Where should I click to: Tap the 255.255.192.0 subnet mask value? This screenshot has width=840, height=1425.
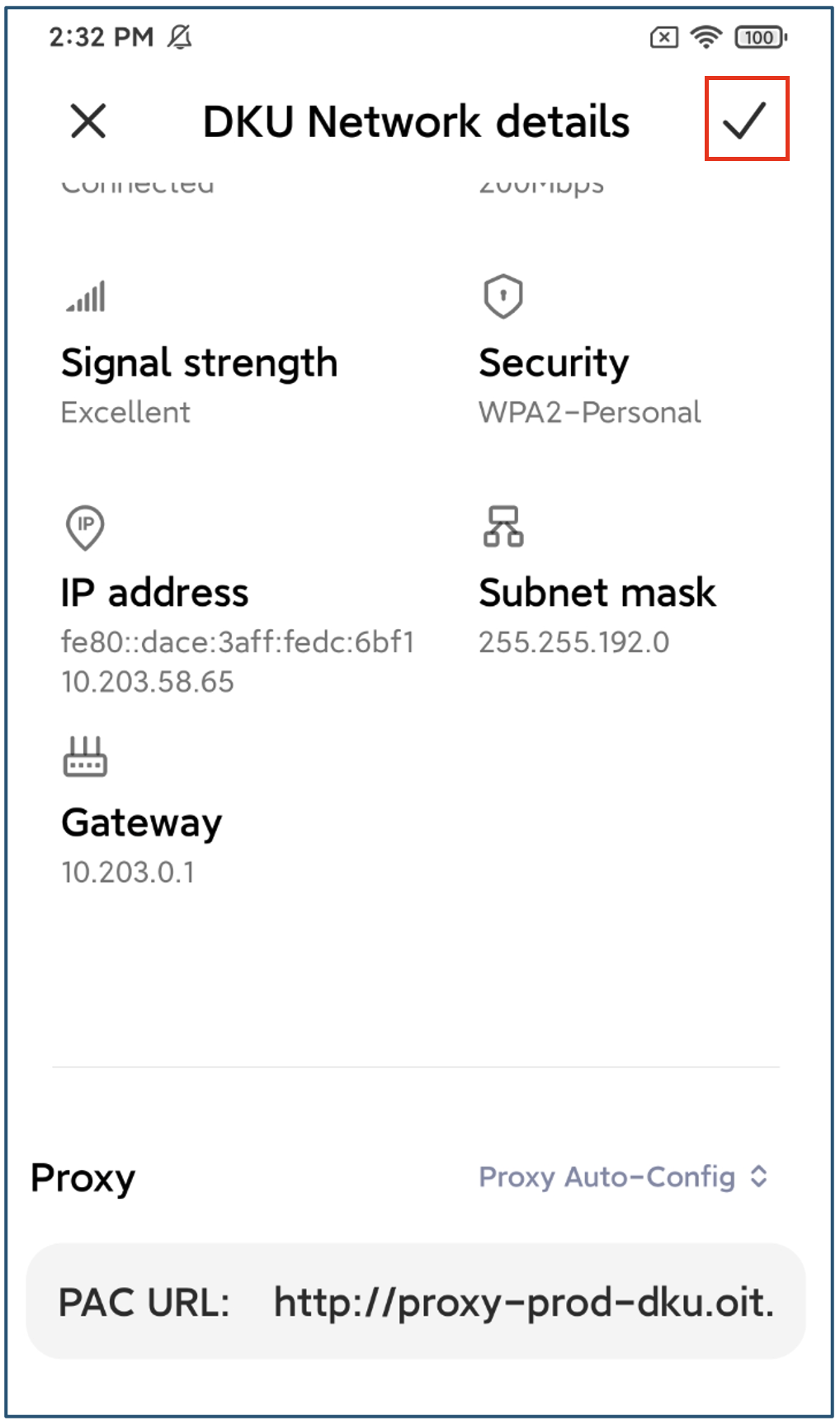pyautogui.click(x=574, y=642)
